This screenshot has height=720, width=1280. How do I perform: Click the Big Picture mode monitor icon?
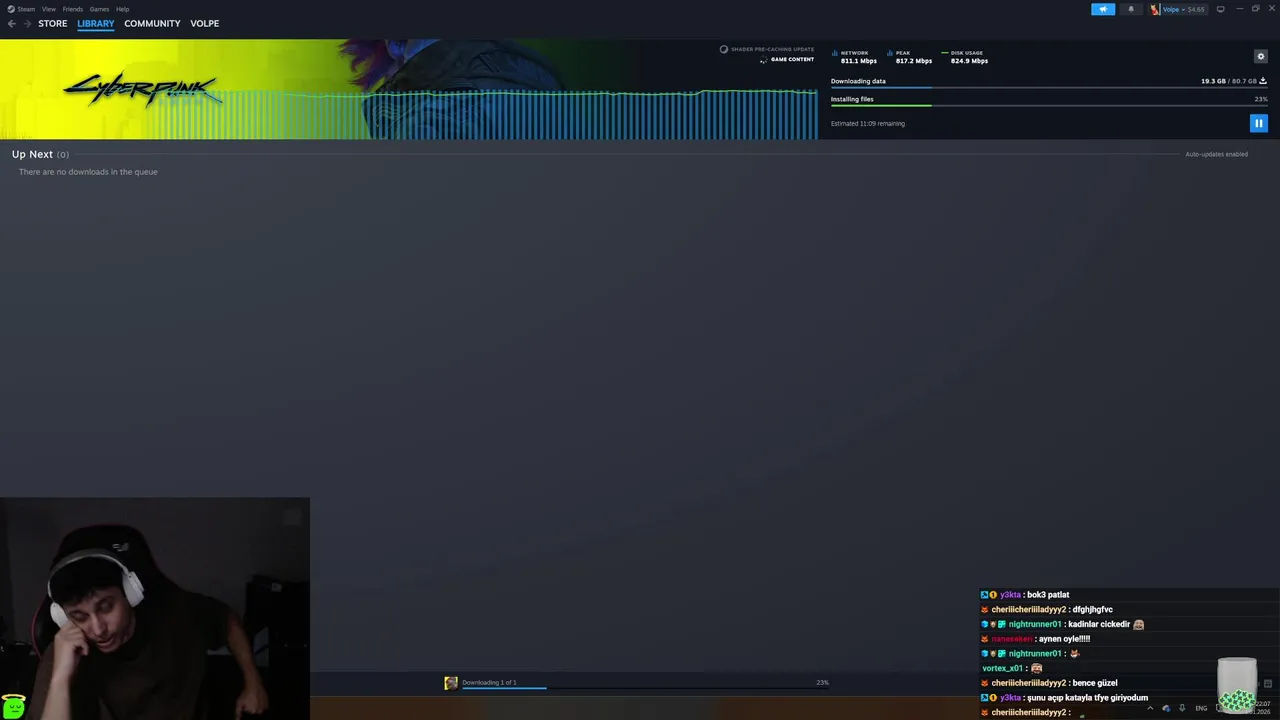[1220, 9]
